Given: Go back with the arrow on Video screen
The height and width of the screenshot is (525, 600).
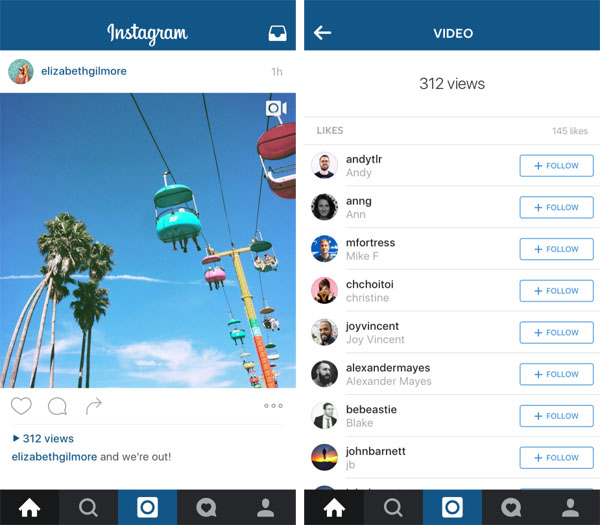Looking at the screenshot, I should [x=322, y=33].
